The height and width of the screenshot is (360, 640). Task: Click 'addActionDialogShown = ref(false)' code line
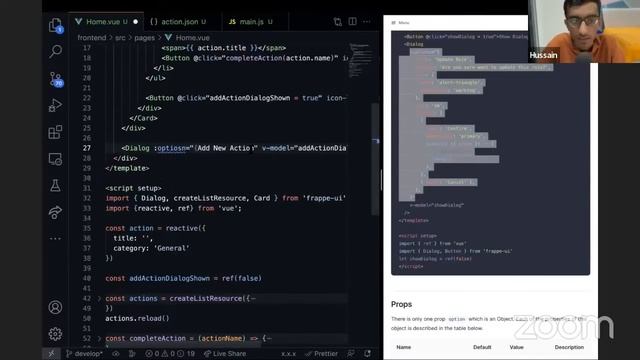tap(183, 278)
